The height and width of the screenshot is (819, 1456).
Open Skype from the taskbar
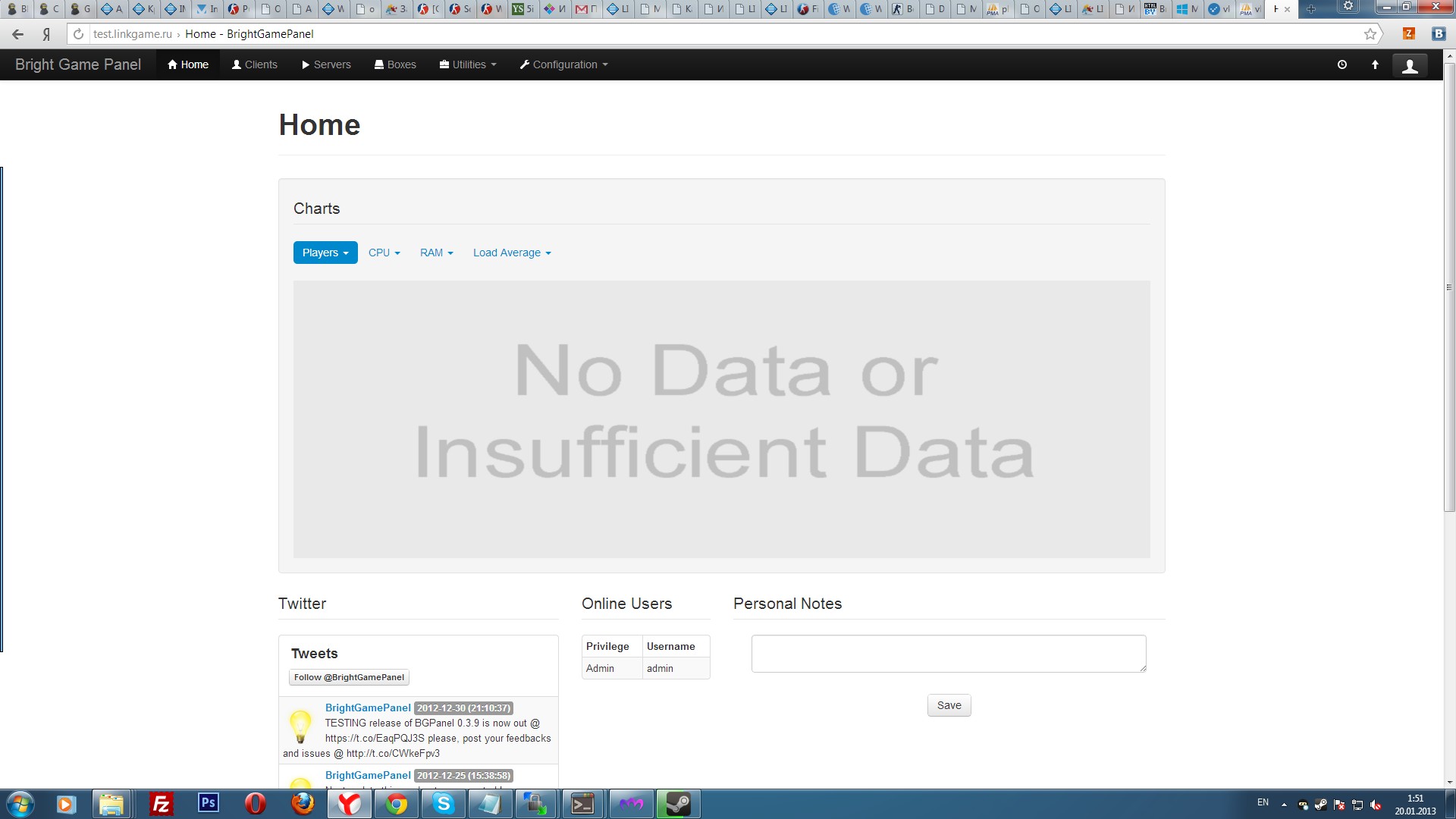444,804
